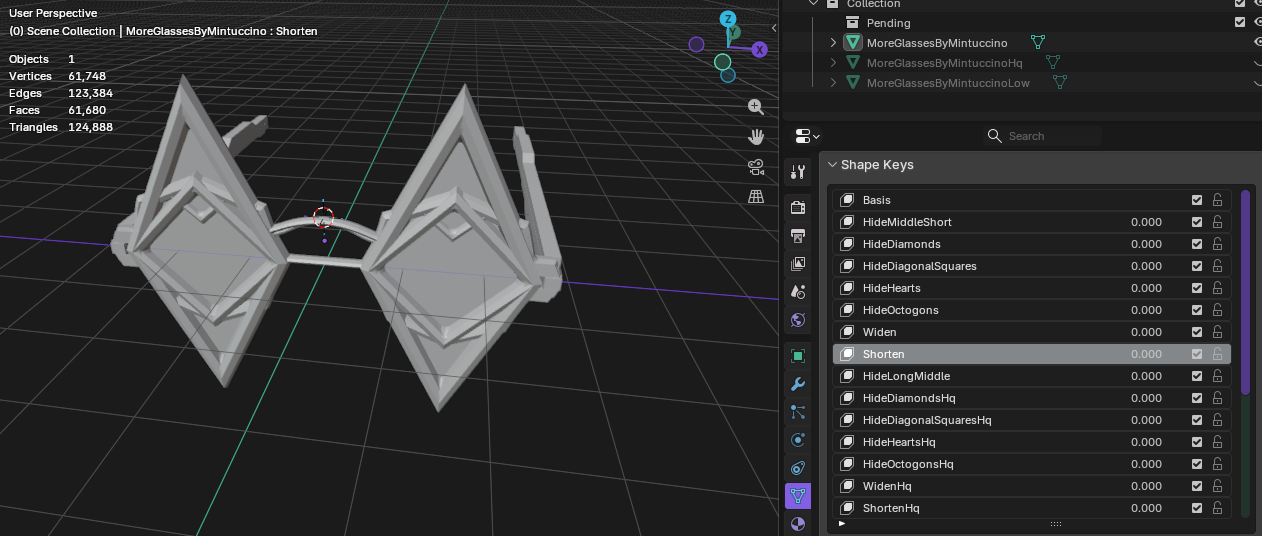Toggle the Widen shape key mute checkbox
The height and width of the screenshot is (536, 1262).
coord(1197,332)
